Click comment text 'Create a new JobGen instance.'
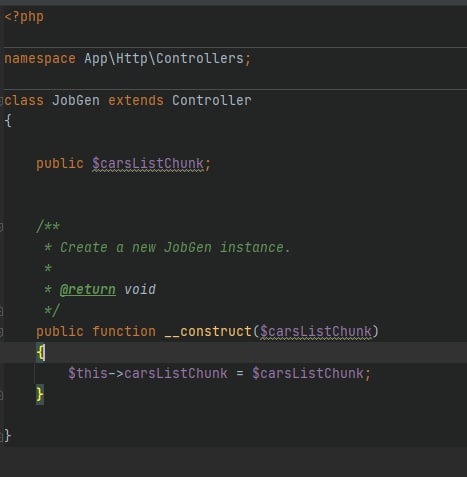The image size is (467, 477). click(x=175, y=248)
